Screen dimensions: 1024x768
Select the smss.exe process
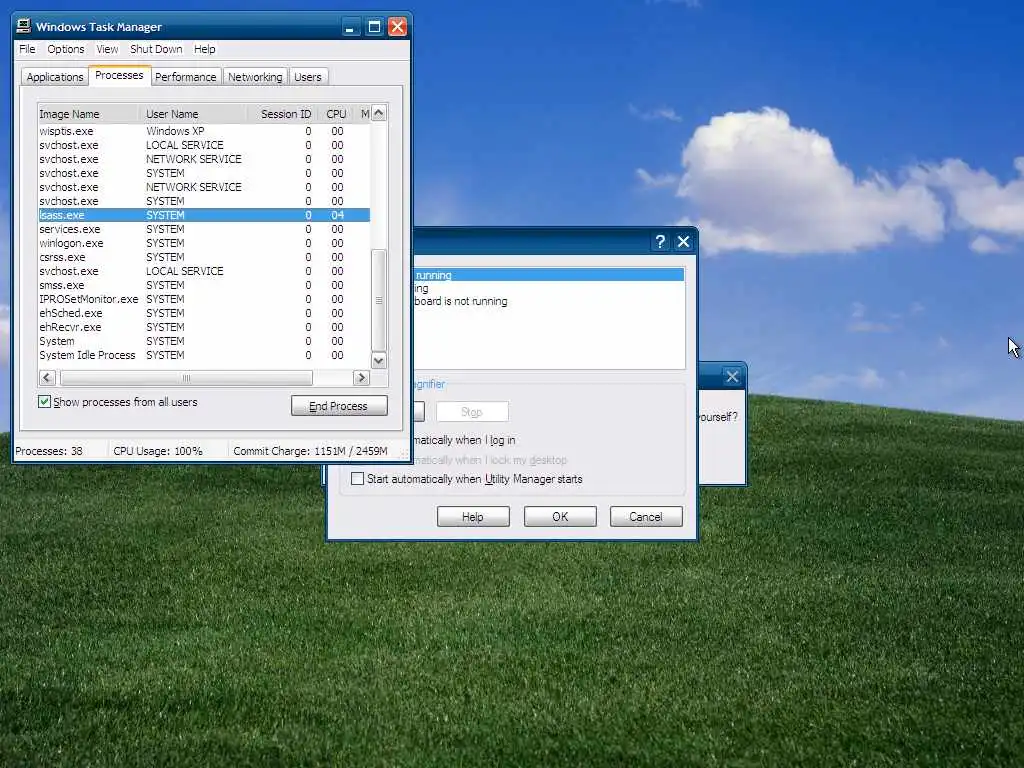pos(204,285)
